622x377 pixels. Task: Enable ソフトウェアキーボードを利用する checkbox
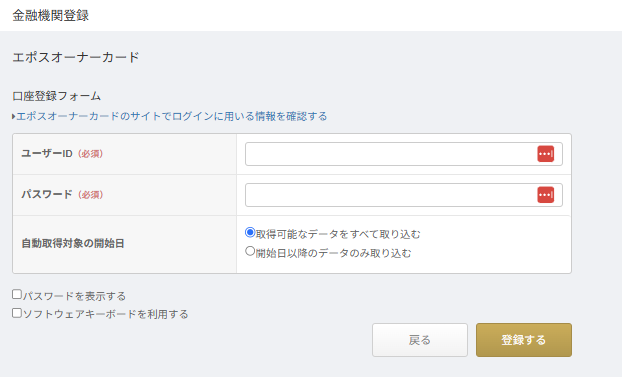pyautogui.click(x=17, y=313)
